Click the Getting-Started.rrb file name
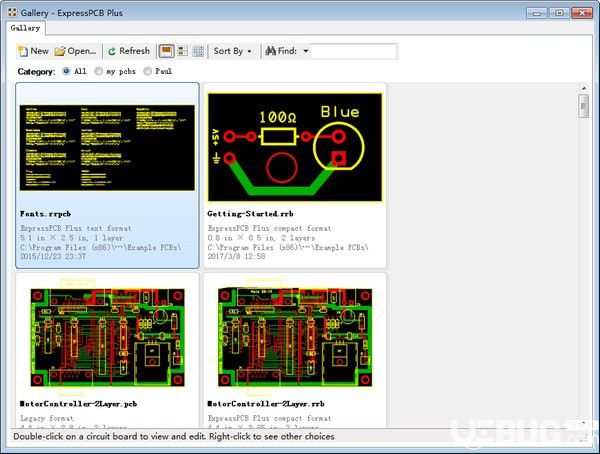The width and height of the screenshot is (600, 454). (x=250, y=214)
